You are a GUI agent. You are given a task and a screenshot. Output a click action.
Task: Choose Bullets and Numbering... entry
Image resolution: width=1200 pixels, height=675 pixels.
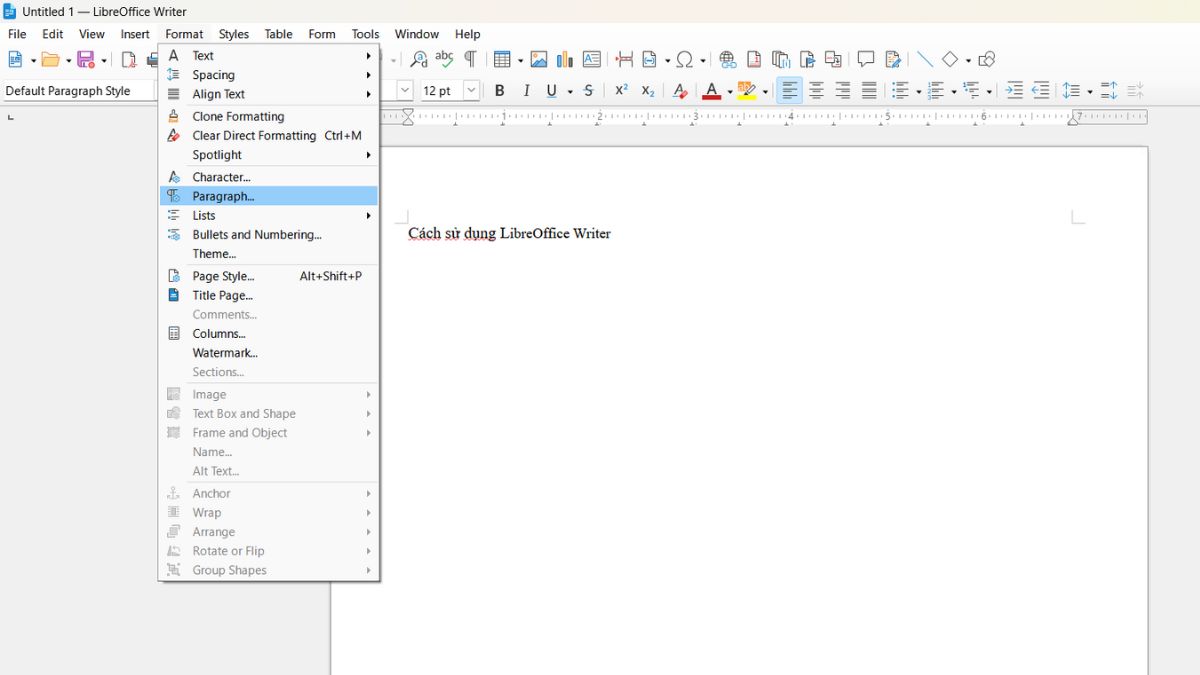pos(269,235)
